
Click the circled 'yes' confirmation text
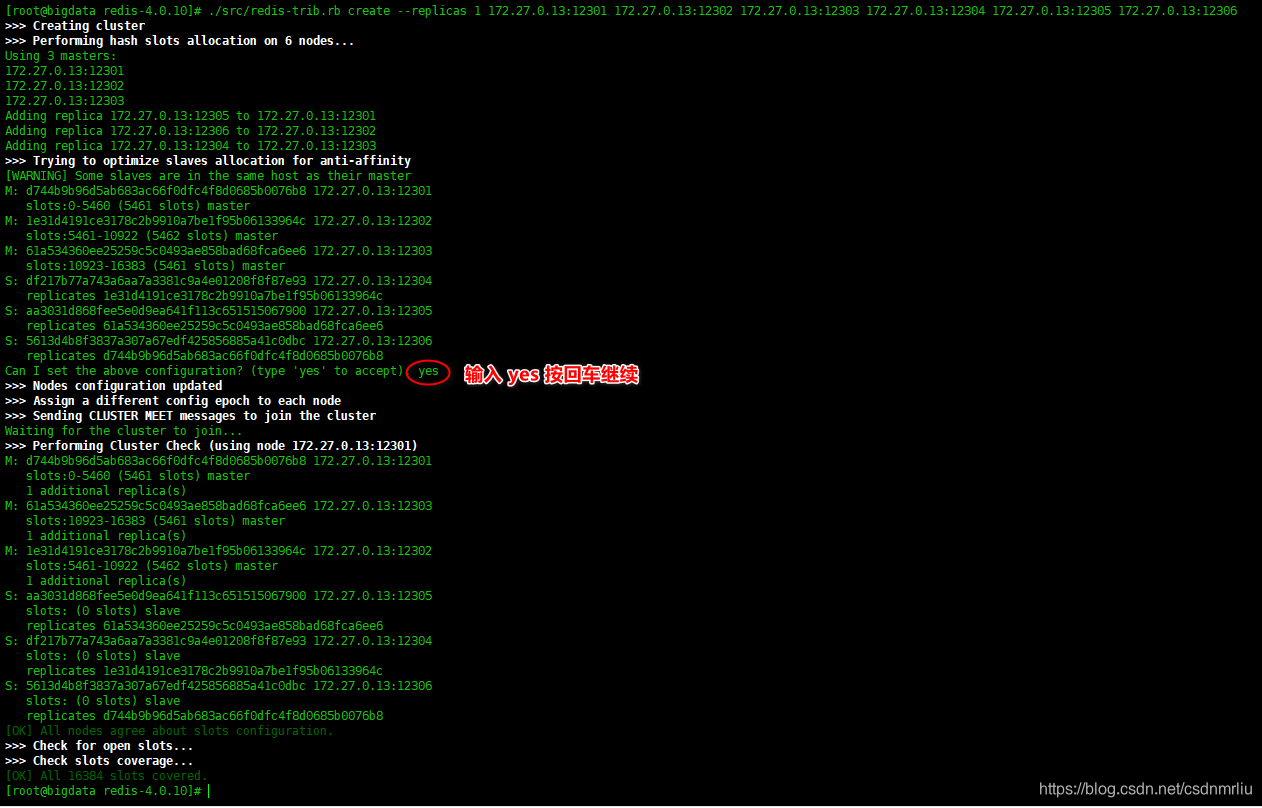click(x=428, y=371)
